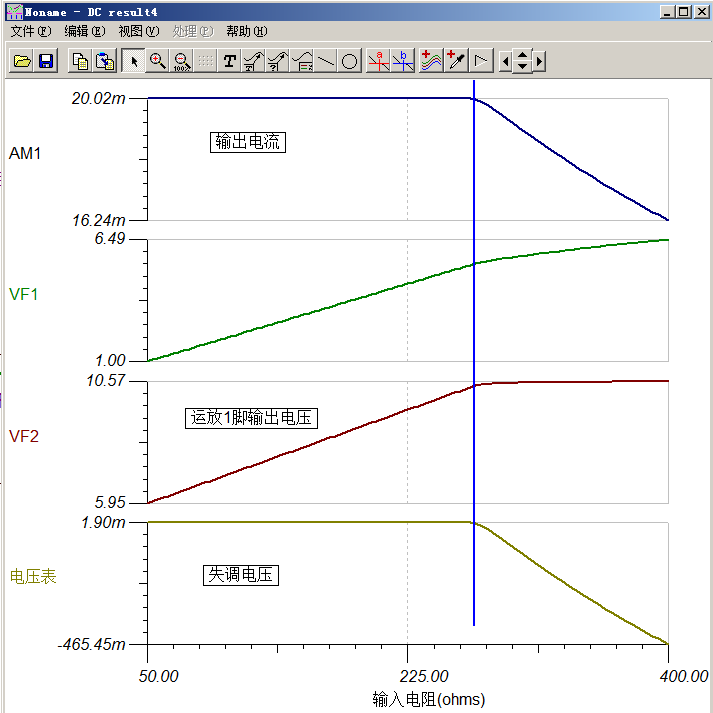Select the Text 'T' annotation tool
The width and height of the screenshot is (713, 713).
pyautogui.click(x=229, y=62)
